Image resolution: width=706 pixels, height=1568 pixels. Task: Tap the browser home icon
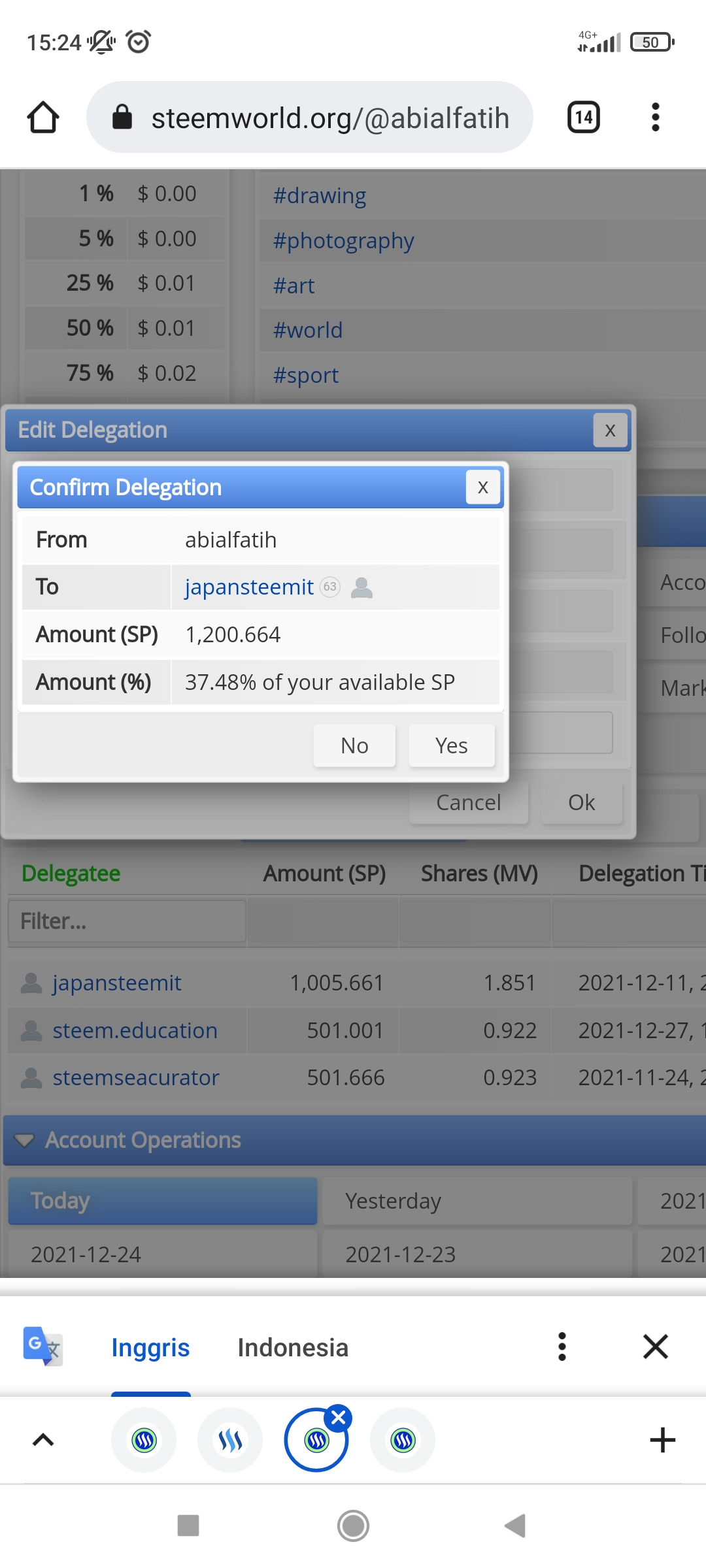click(43, 118)
